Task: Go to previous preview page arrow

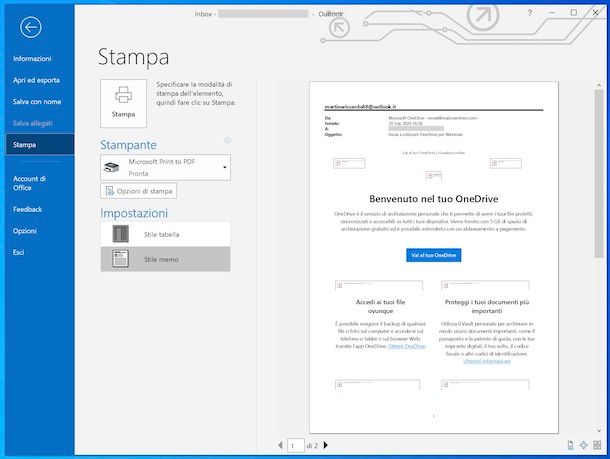Action: click(280, 445)
